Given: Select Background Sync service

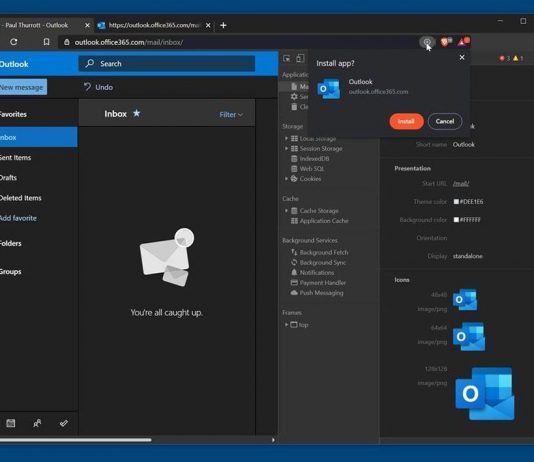Looking at the screenshot, I should coord(318,262).
